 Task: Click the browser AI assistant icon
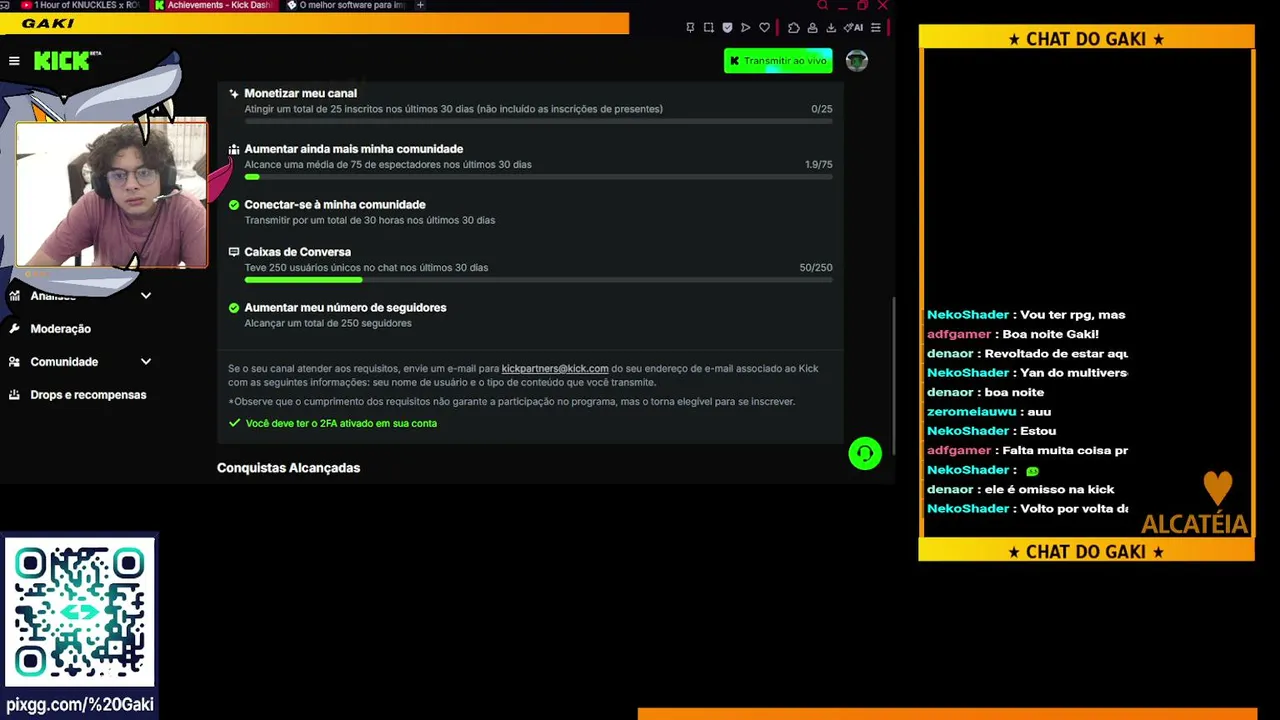coord(853,28)
